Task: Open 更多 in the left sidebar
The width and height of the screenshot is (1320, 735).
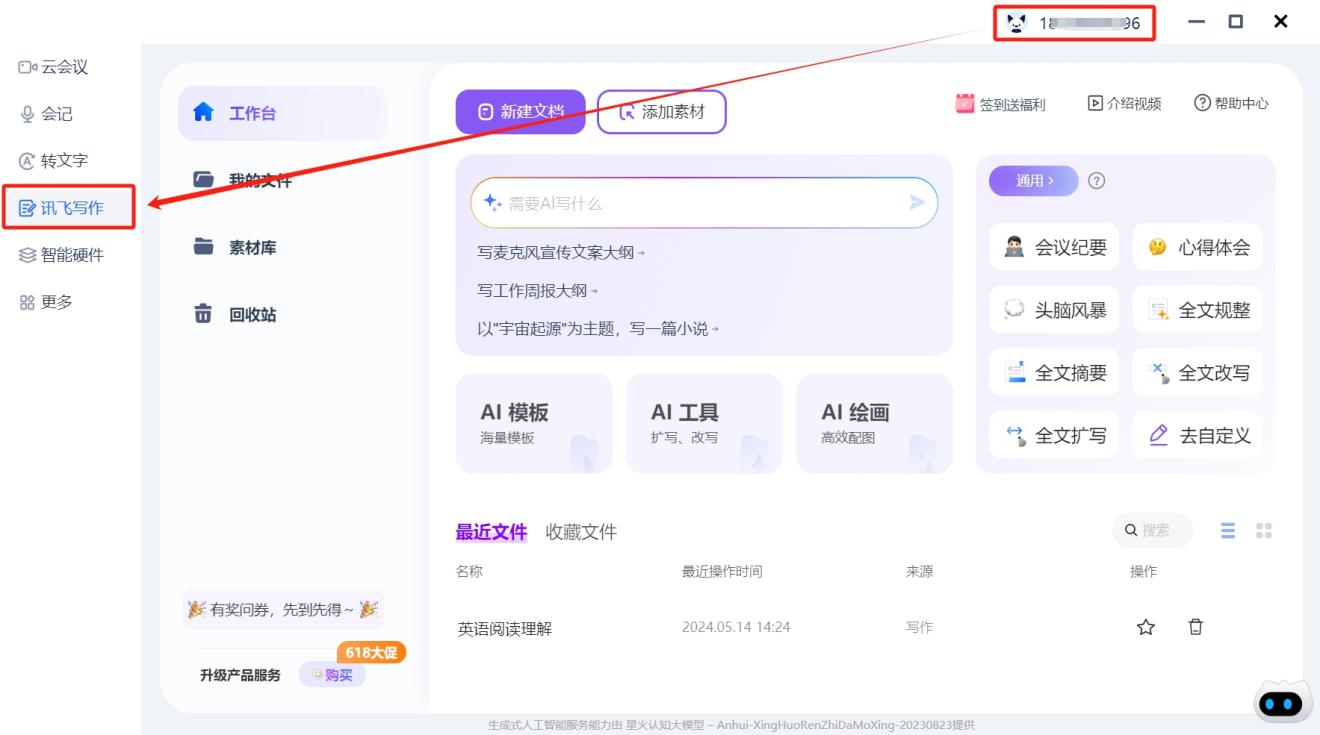Action: click(46, 302)
